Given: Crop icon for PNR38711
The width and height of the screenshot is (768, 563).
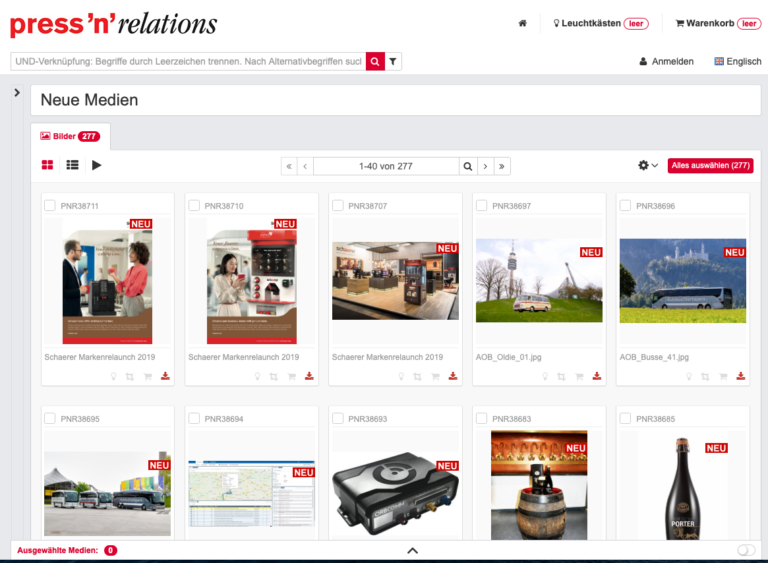Looking at the screenshot, I should pos(130,376).
